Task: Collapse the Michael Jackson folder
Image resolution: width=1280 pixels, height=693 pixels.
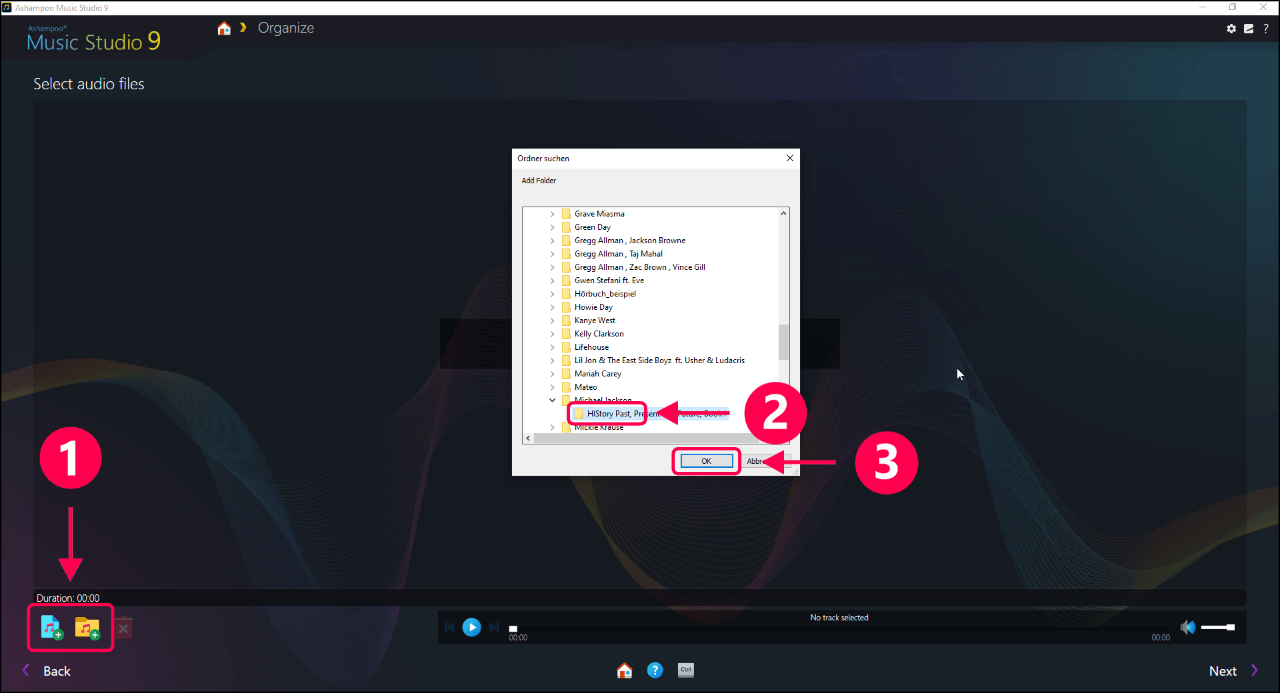Action: click(x=552, y=400)
